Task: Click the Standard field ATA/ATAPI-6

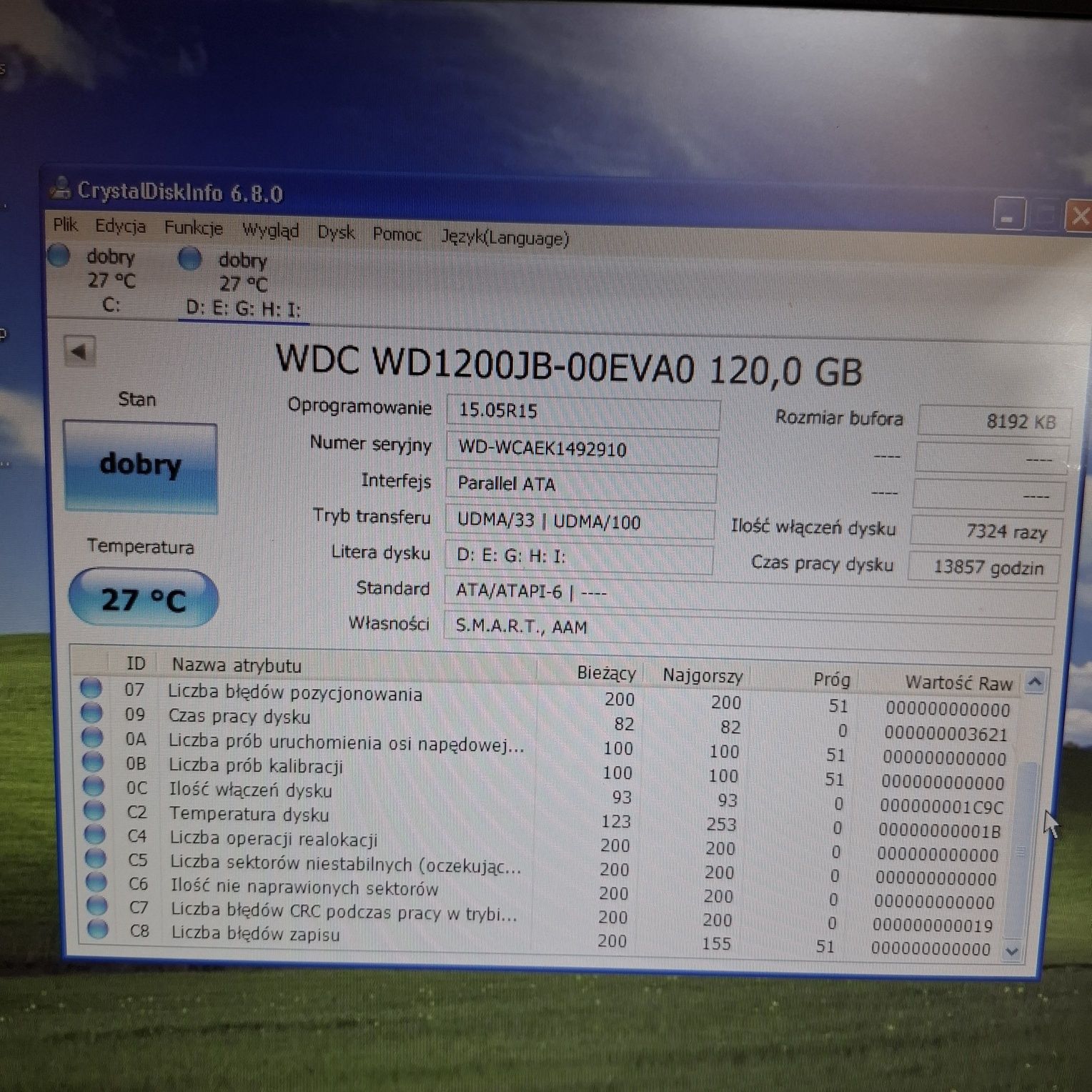Action: [x=750, y=598]
